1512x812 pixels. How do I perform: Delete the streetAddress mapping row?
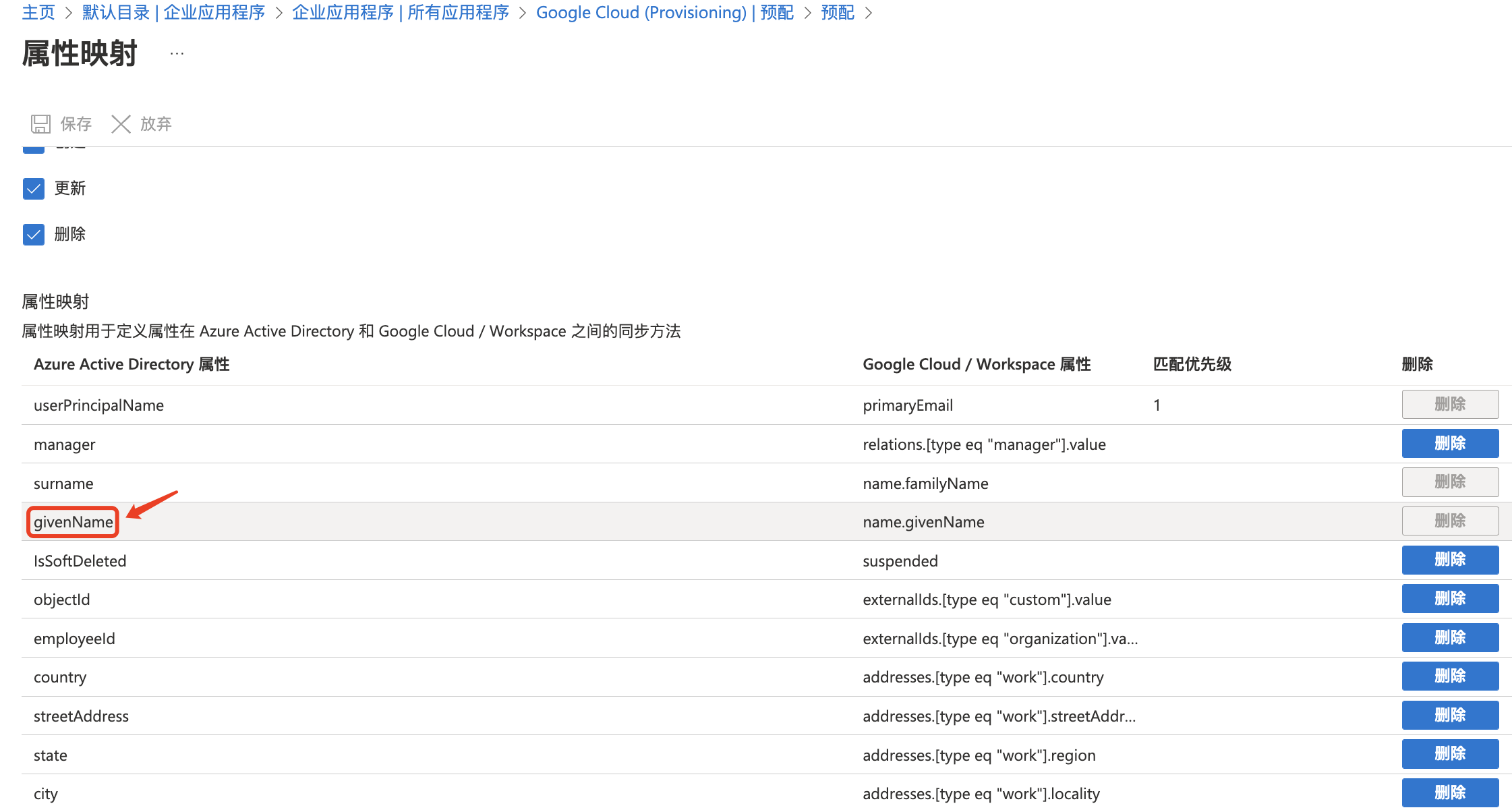point(1450,715)
